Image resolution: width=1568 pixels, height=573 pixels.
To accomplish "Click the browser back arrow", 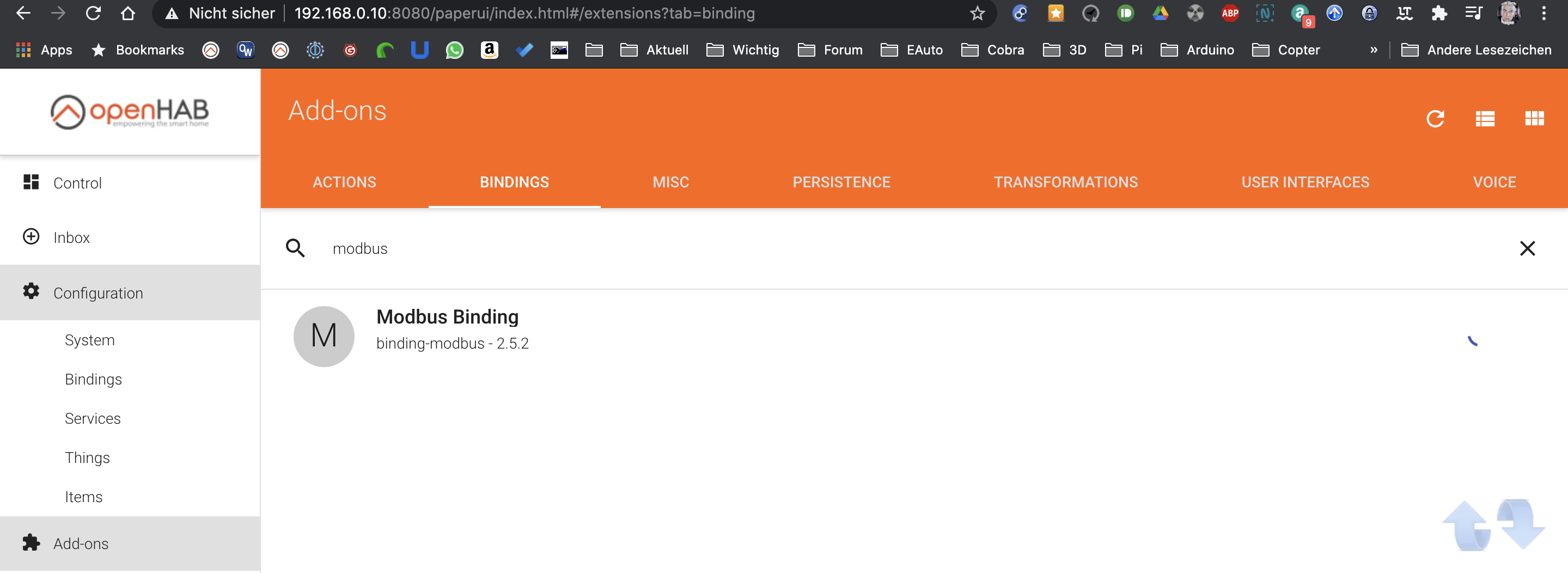I will [22, 13].
